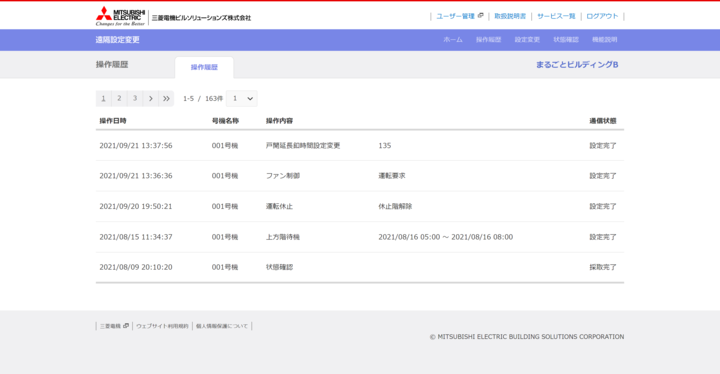Open 状態確認 in navigation bar
This screenshot has width=720, height=374.
click(566, 40)
